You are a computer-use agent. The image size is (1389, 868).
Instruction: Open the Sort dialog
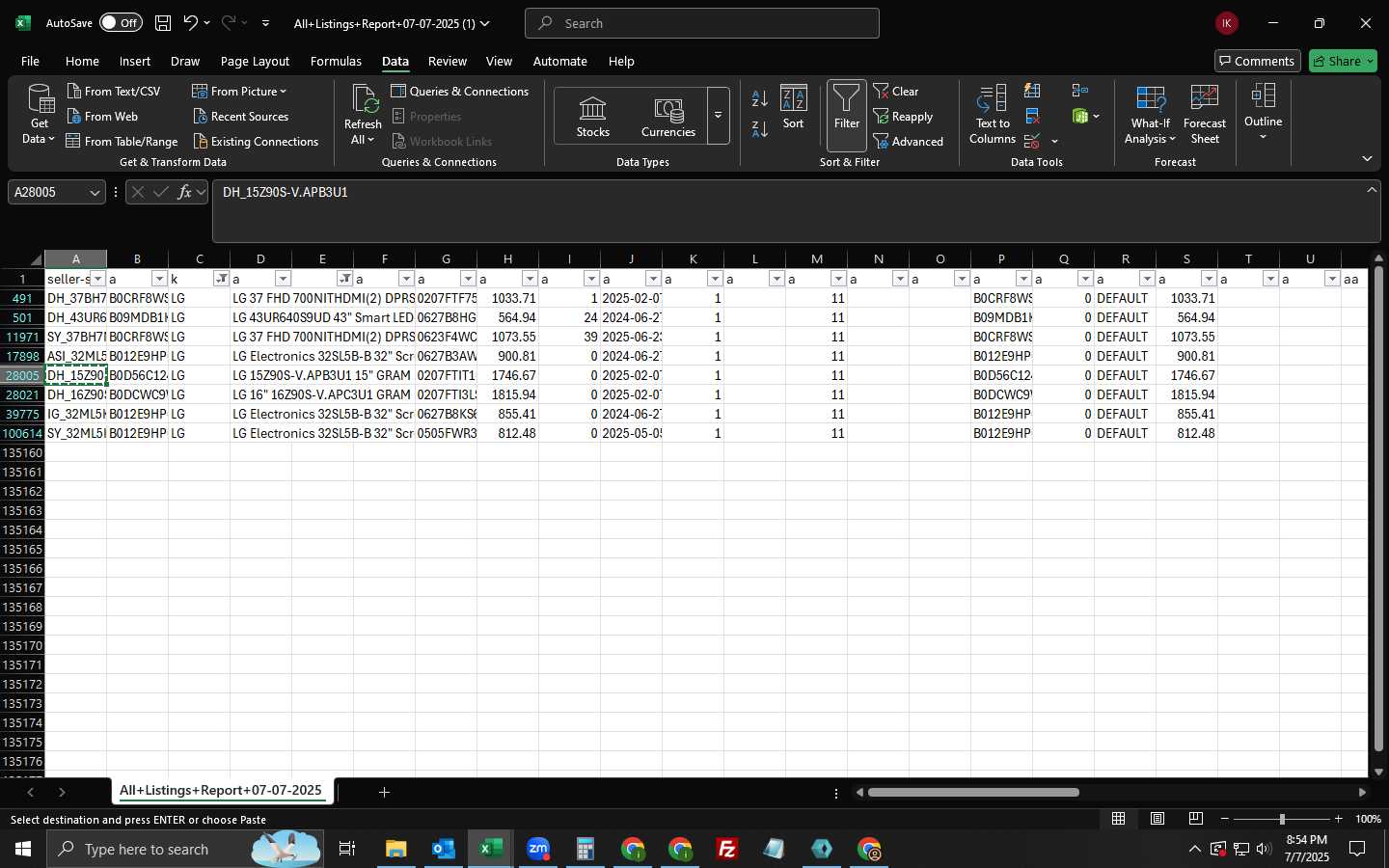pyautogui.click(x=793, y=107)
